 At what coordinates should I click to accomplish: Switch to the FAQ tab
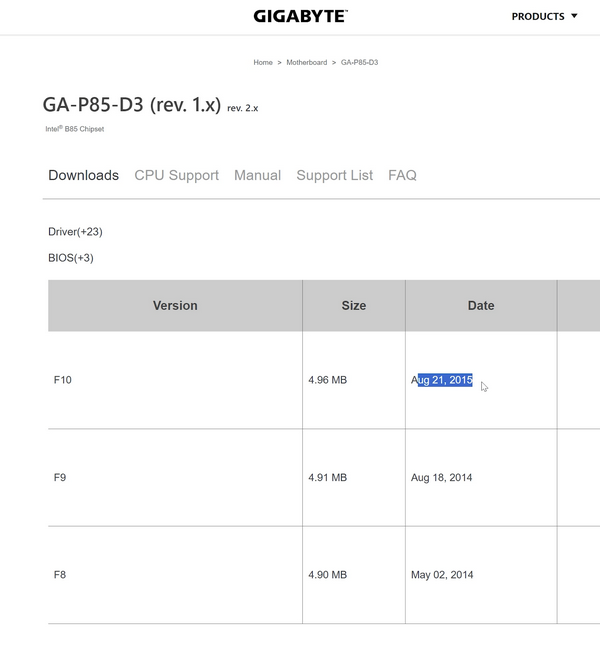[402, 175]
